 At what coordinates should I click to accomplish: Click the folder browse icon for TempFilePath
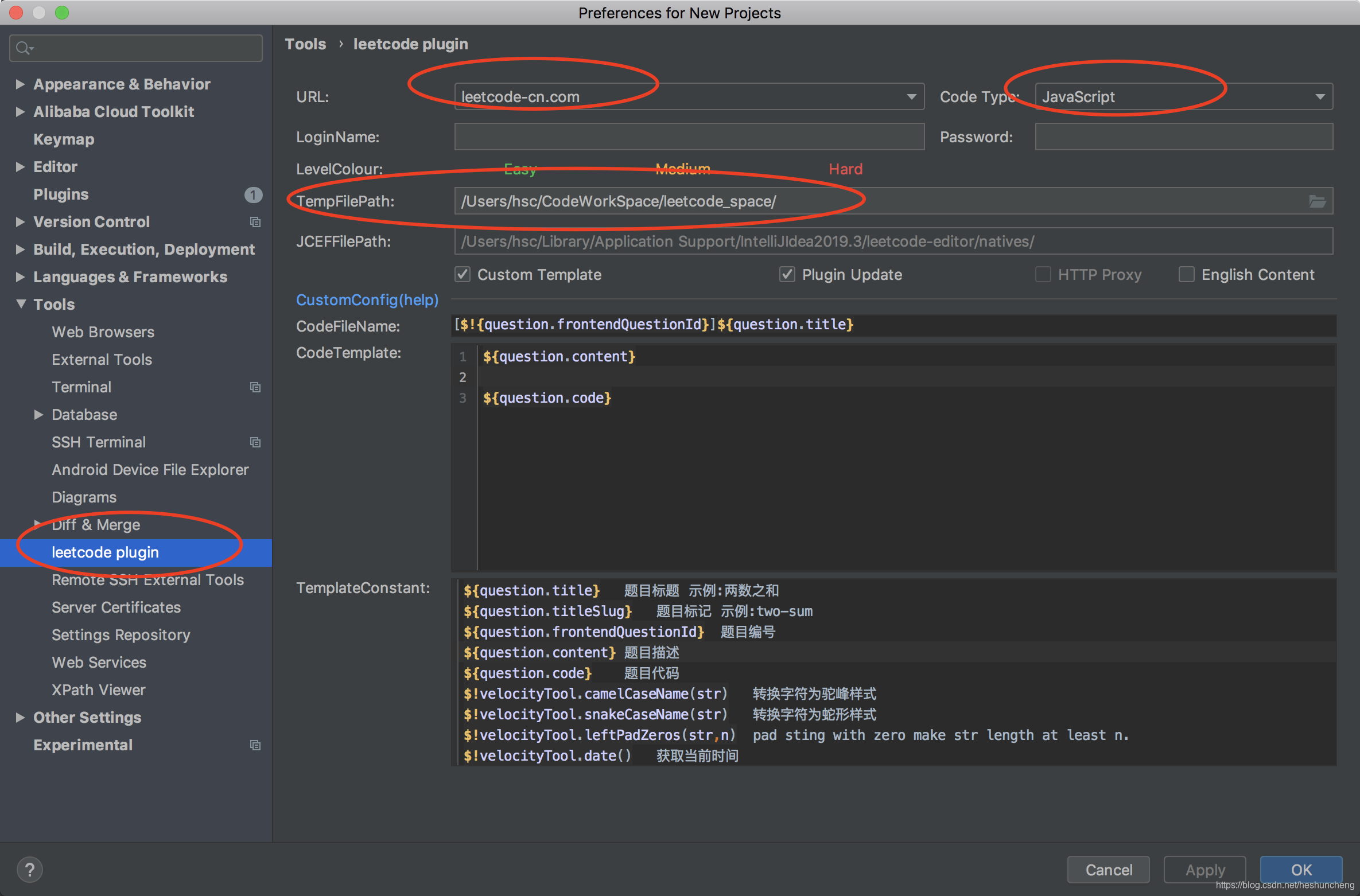pos(1317,201)
